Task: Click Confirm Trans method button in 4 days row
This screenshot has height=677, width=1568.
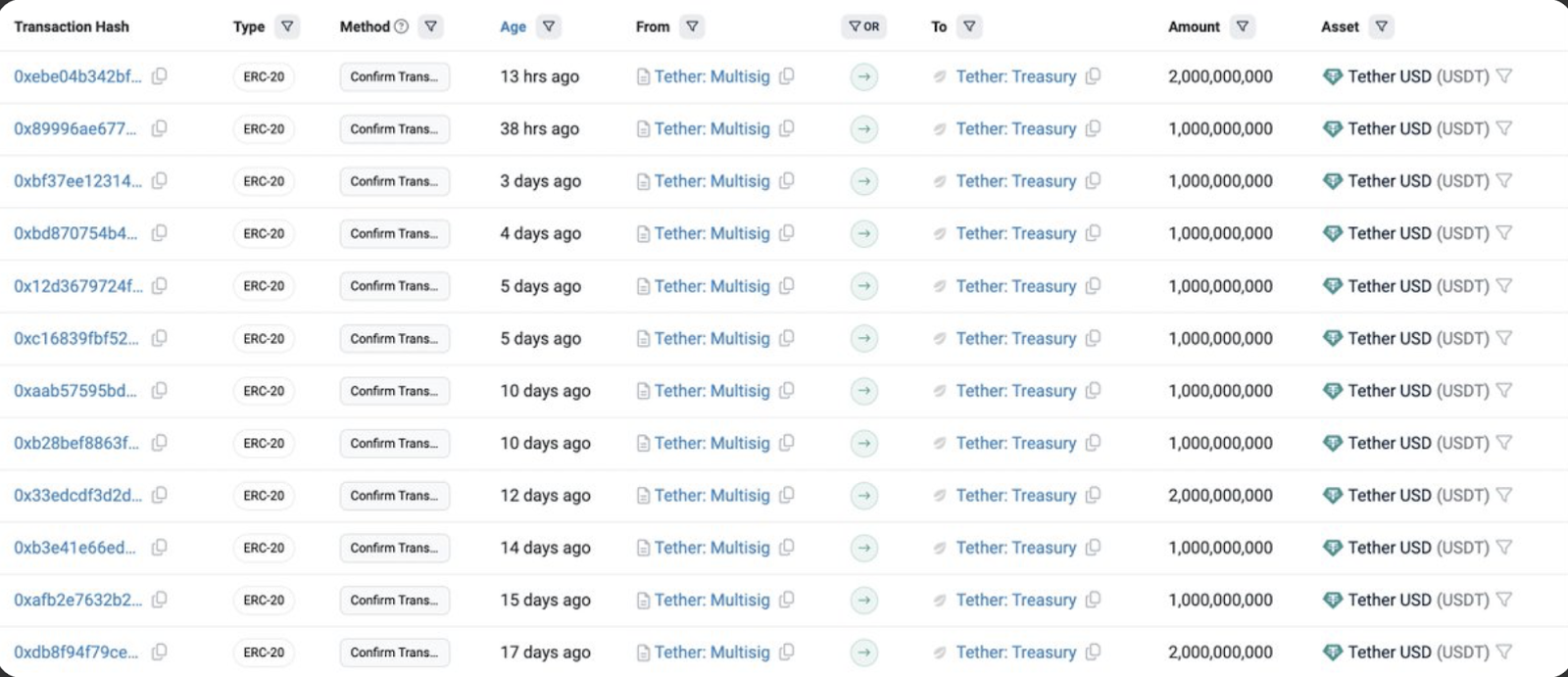Action: click(x=395, y=234)
